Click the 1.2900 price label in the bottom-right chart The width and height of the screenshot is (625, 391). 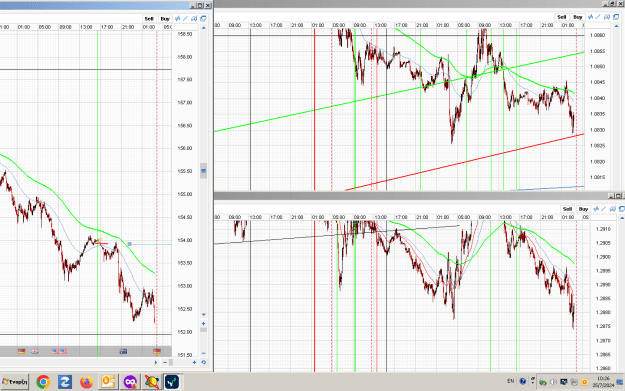pos(603,257)
